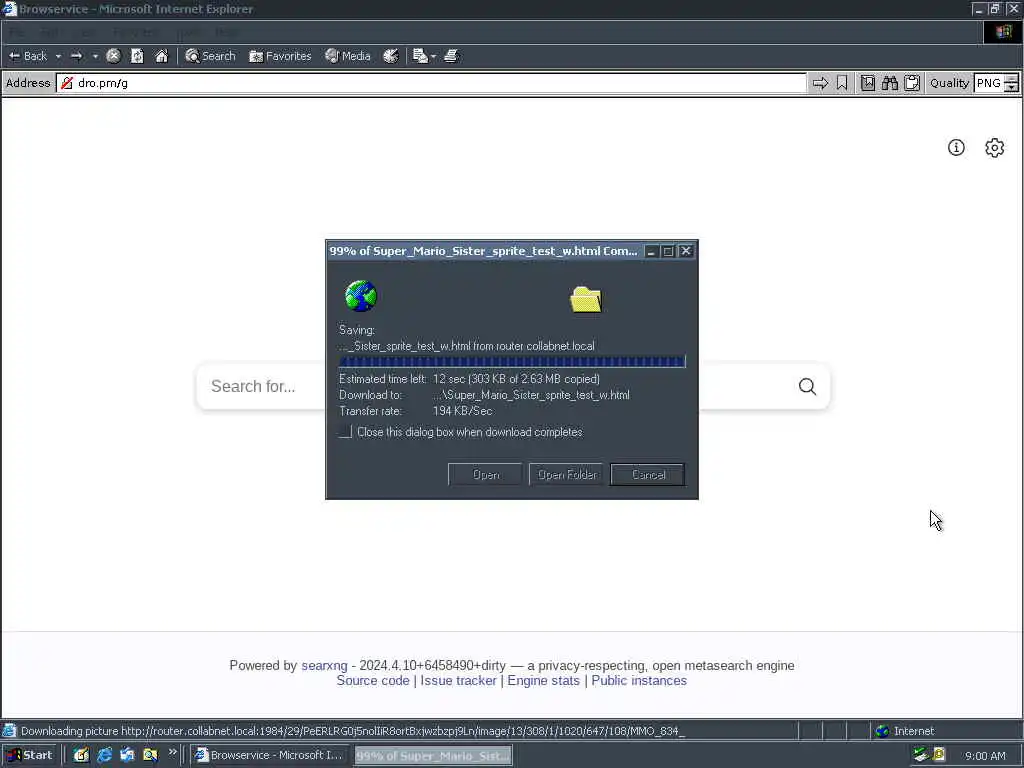Open the Issue tracker footer link
The image size is (1024, 768).
(458, 680)
